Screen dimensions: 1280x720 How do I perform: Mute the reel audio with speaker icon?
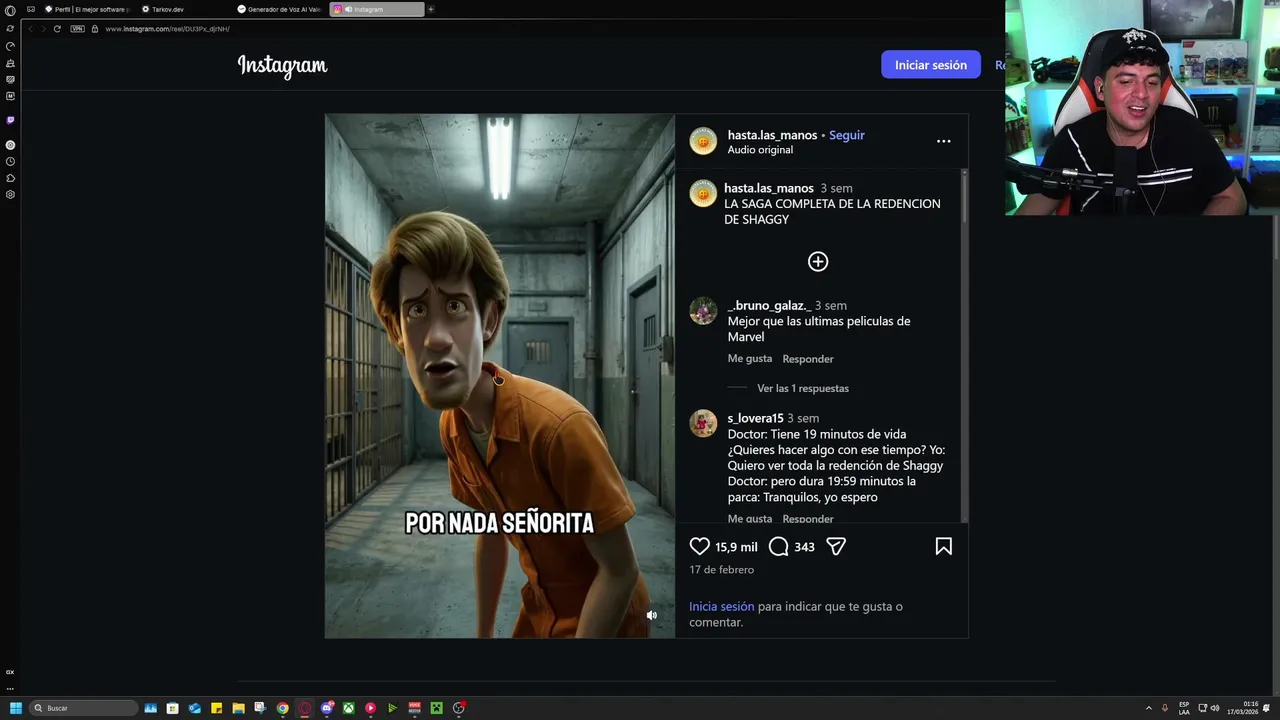click(651, 615)
